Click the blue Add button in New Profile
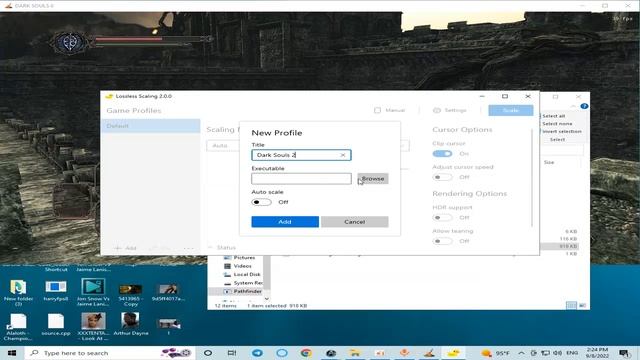Image resolution: width=640 pixels, height=360 pixels. tap(285, 222)
